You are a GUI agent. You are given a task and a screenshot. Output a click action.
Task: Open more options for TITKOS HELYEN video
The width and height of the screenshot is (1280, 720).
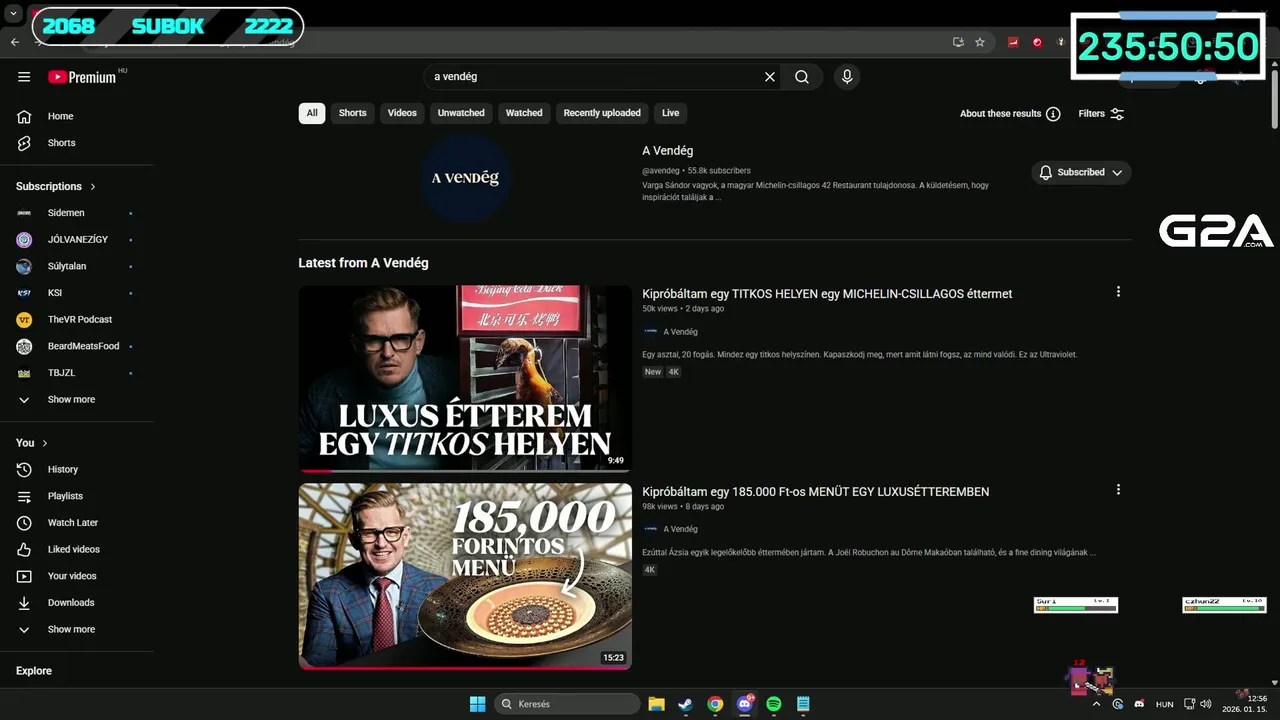coord(1118,292)
